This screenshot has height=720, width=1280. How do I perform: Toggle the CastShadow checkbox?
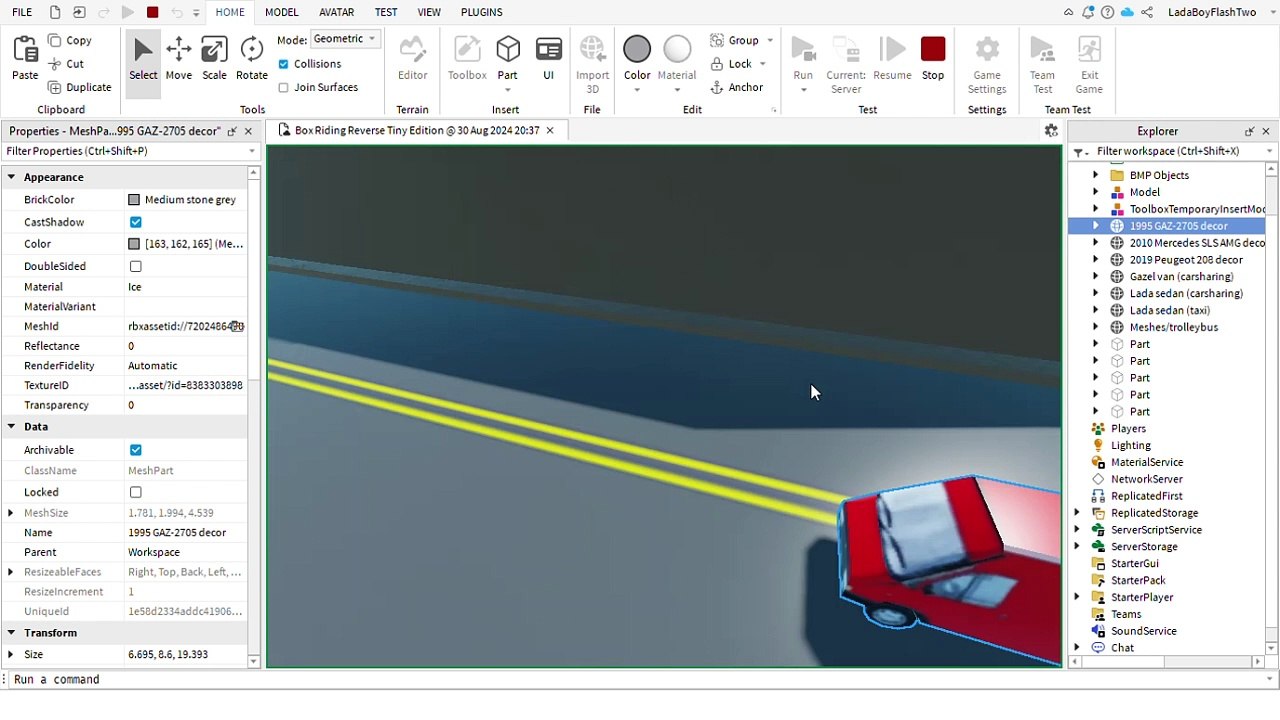(x=135, y=222)
